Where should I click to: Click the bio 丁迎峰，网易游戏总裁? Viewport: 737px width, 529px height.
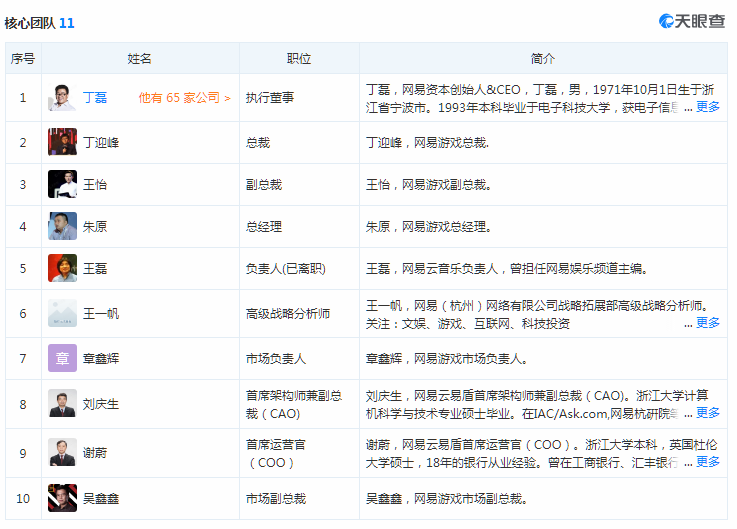pyautogui.click(x=427, y=142)
